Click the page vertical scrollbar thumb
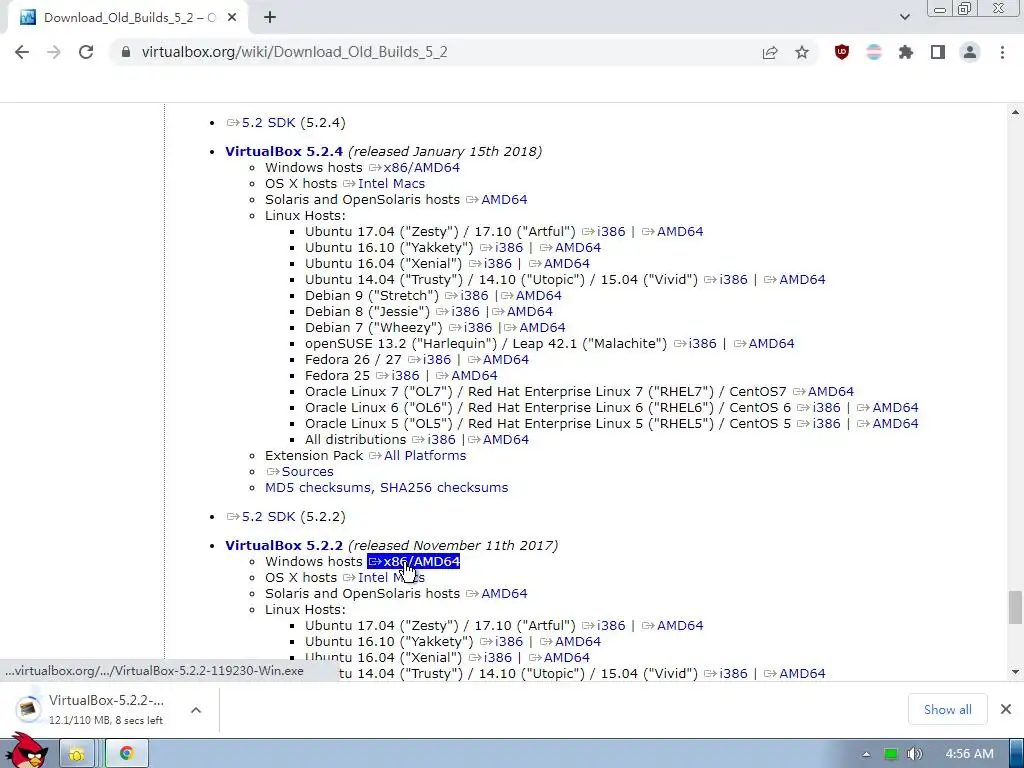The image size is (1024, 768). tap(1015, 607)
